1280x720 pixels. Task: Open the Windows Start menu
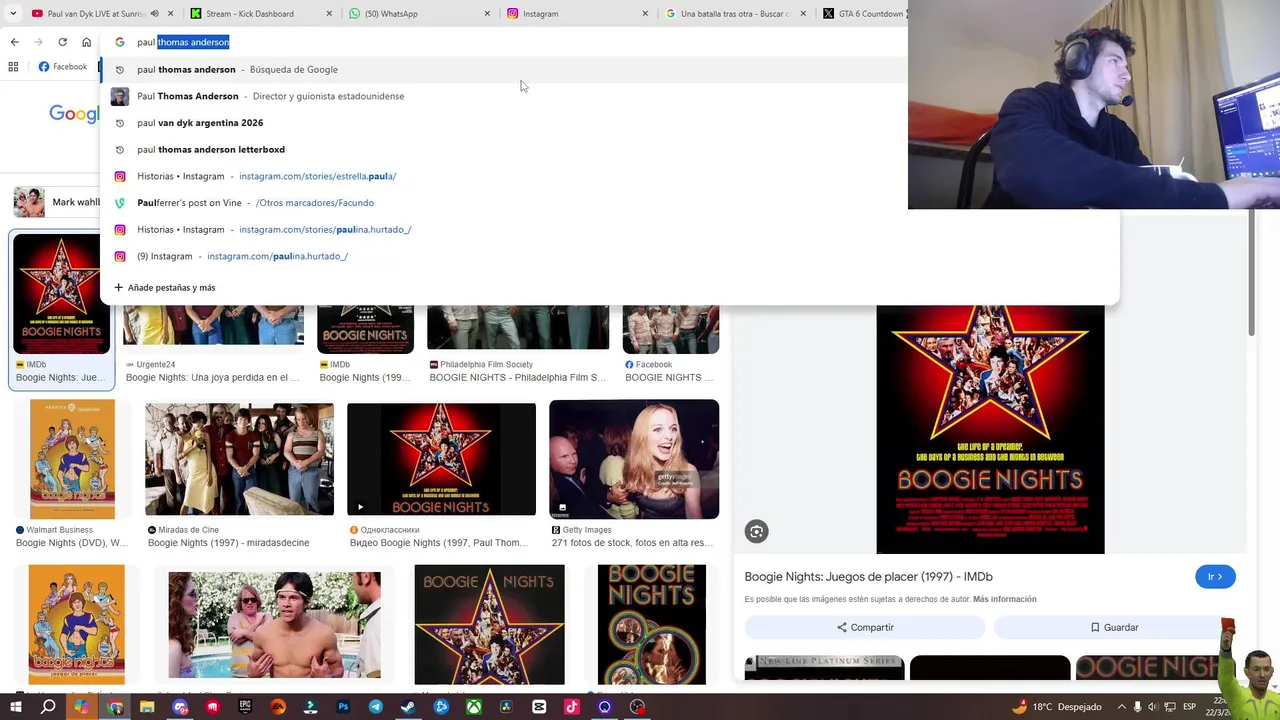coord(16,707)
